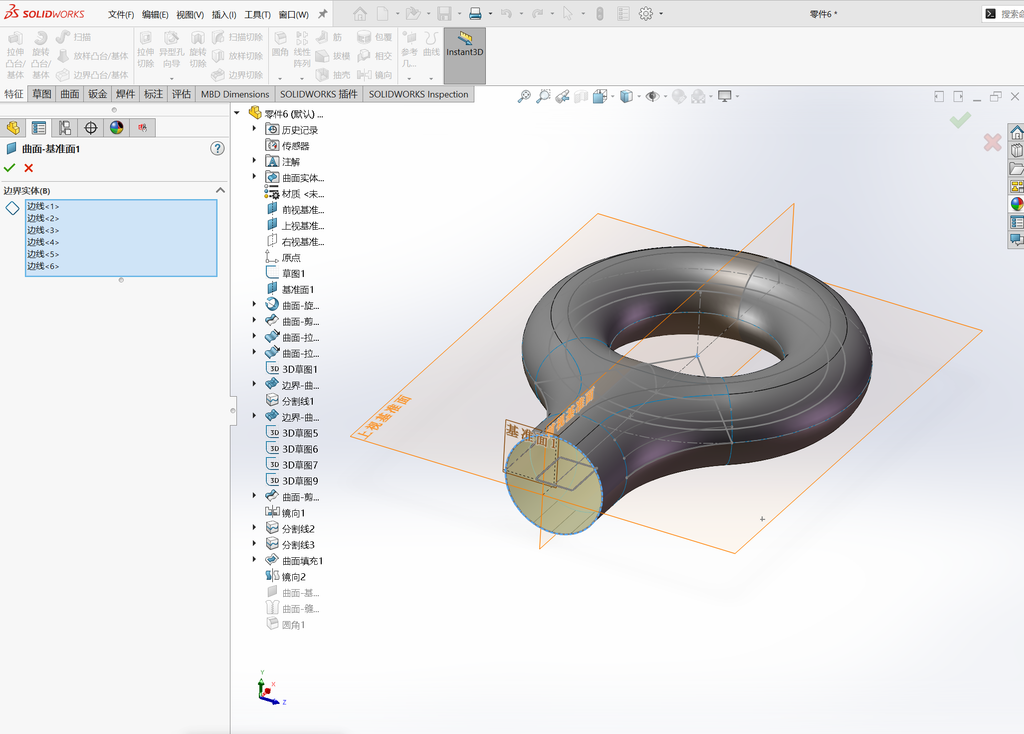The width and height of the screenshot is (1024, 734).
Task: Click the Home icon in the top toolbar
Action: (x=359, y=14)
